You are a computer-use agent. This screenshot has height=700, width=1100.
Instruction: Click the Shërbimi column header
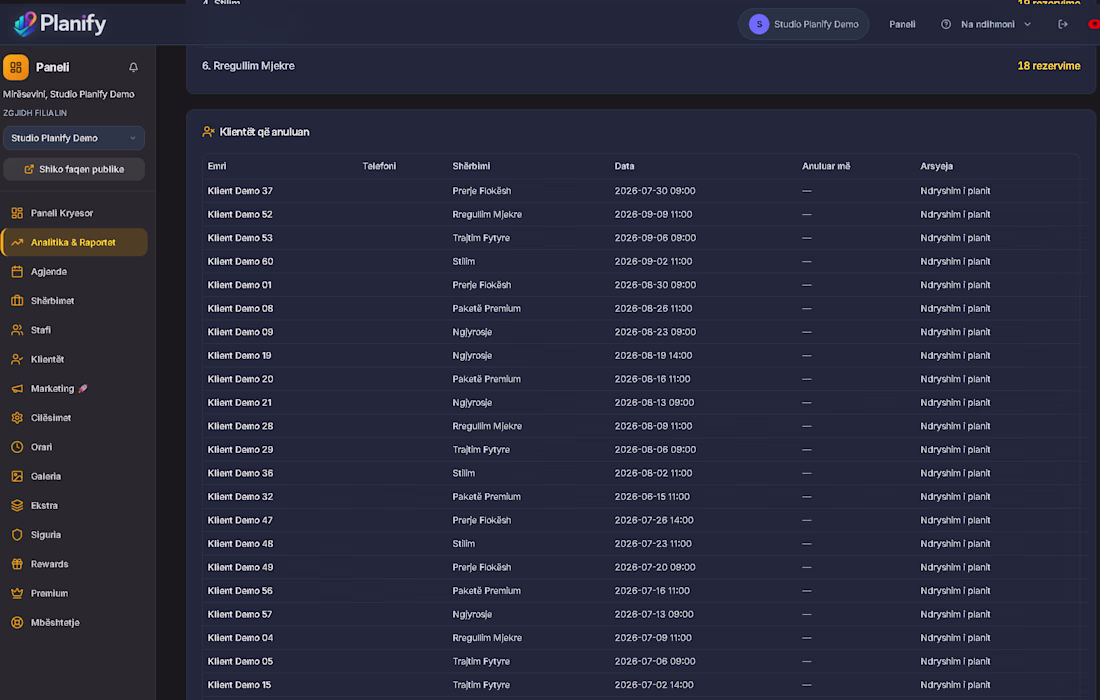471,166
